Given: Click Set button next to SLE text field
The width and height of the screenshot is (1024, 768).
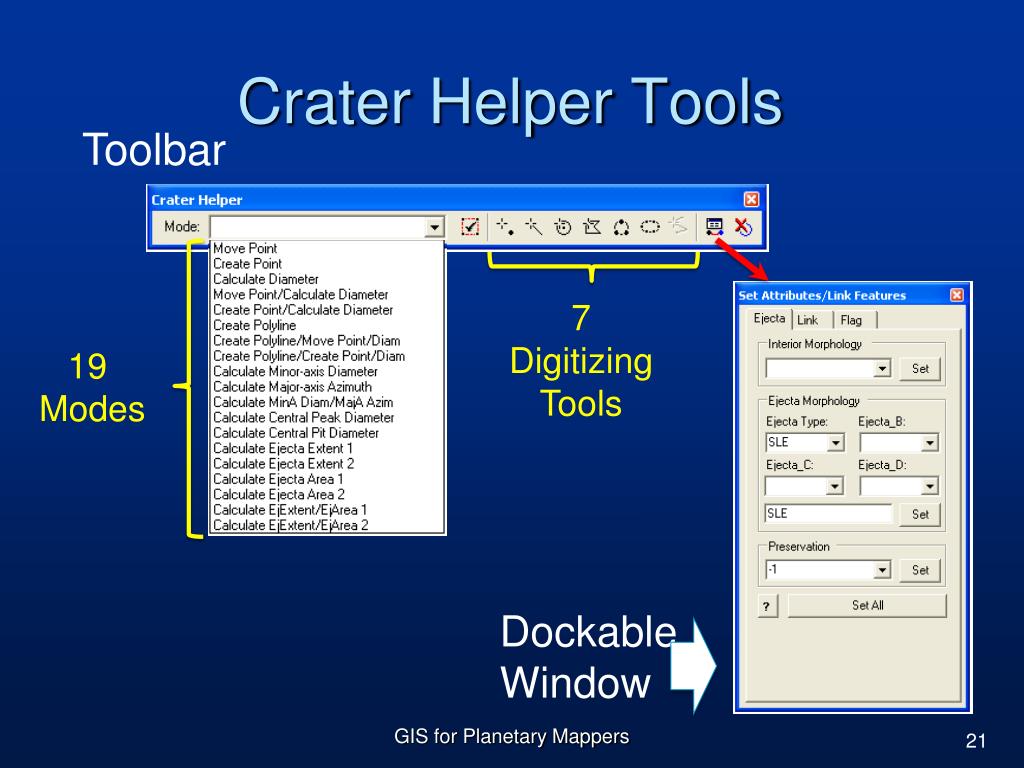Looking at the screenshot, I should (920, 514).
